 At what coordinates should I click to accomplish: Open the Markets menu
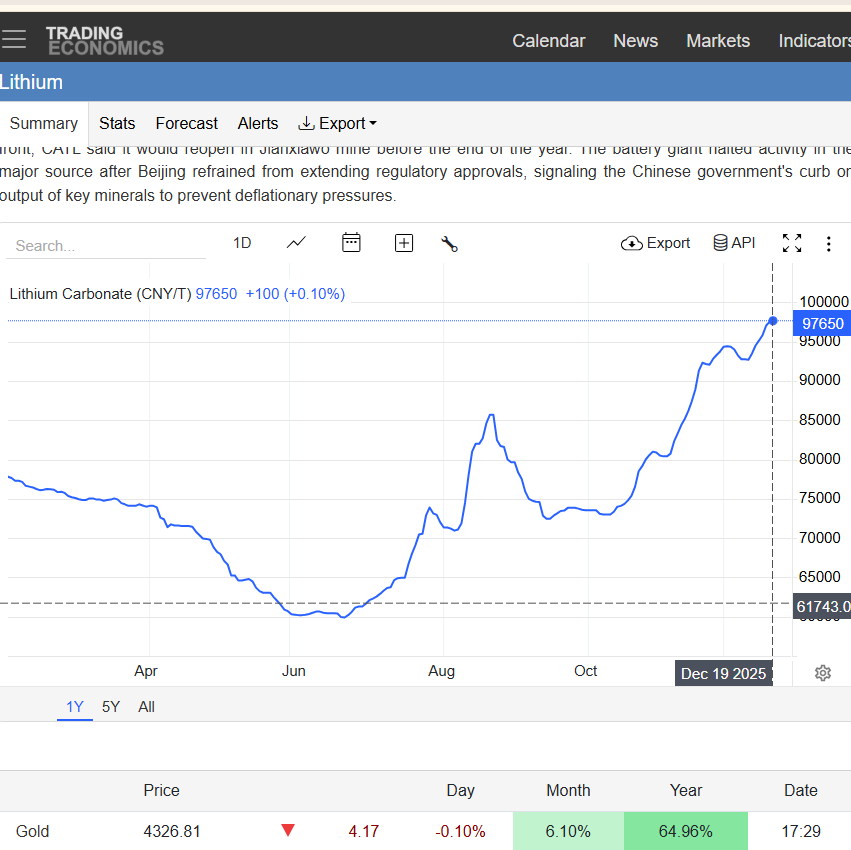(x=718, y=41)
